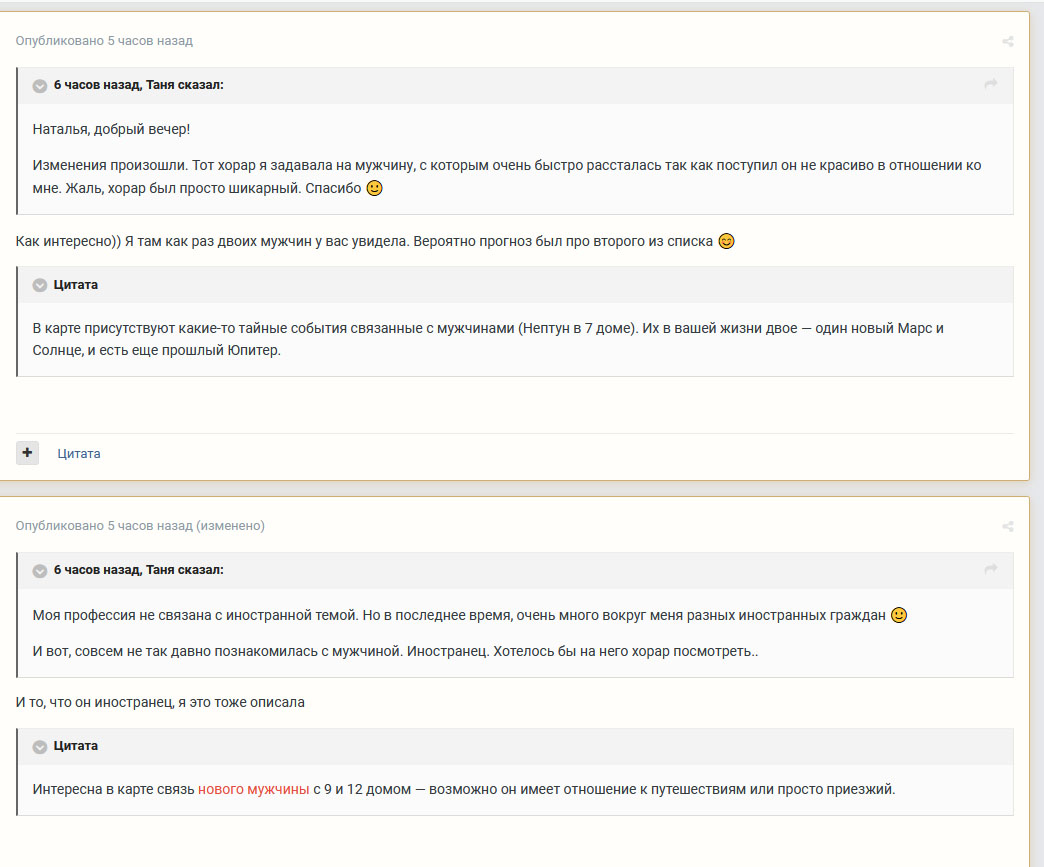Collapse the quote starting "Интересна в карте связь"

[x=40, y=746]
